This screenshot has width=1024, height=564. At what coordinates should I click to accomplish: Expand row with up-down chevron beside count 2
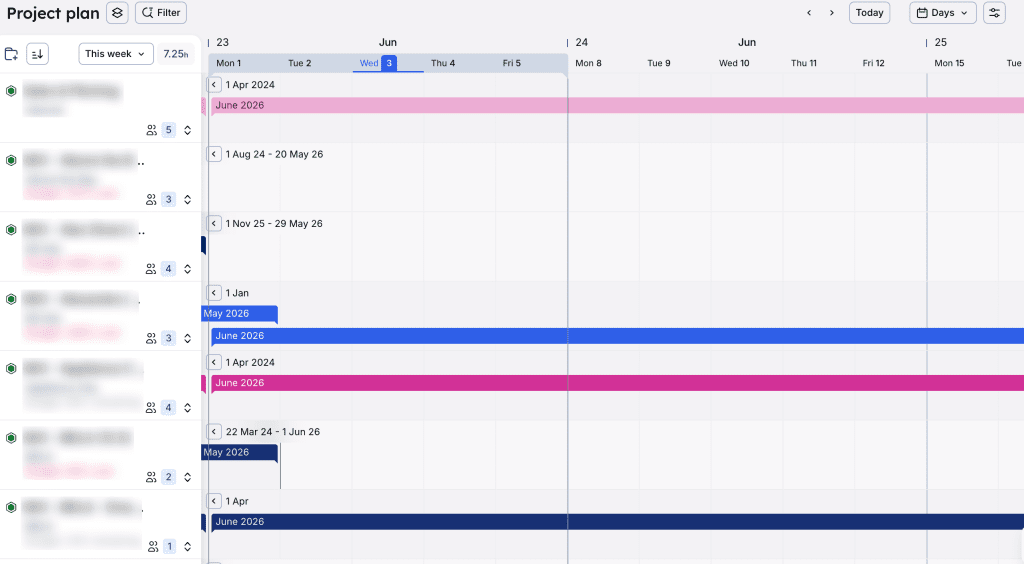pos(187,477)
